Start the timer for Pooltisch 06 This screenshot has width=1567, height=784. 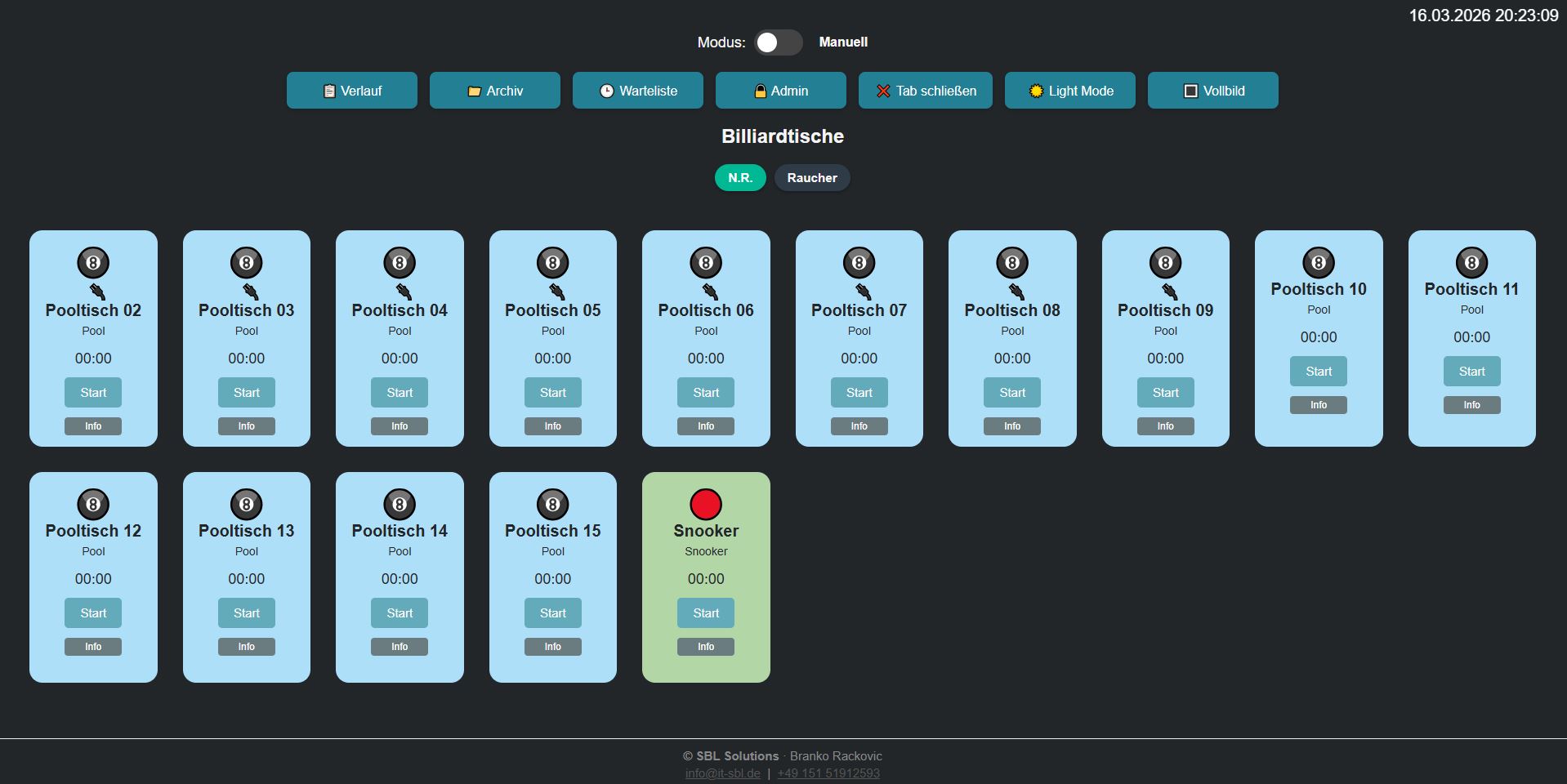point(706,392)
